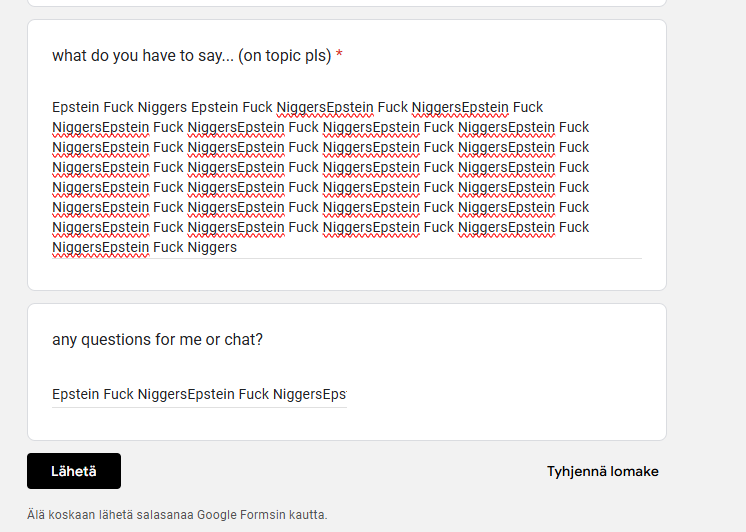Click the Tyhjennä lomake clear form link
This screenshot has height=532, width=746.
(x=602, y=471)
